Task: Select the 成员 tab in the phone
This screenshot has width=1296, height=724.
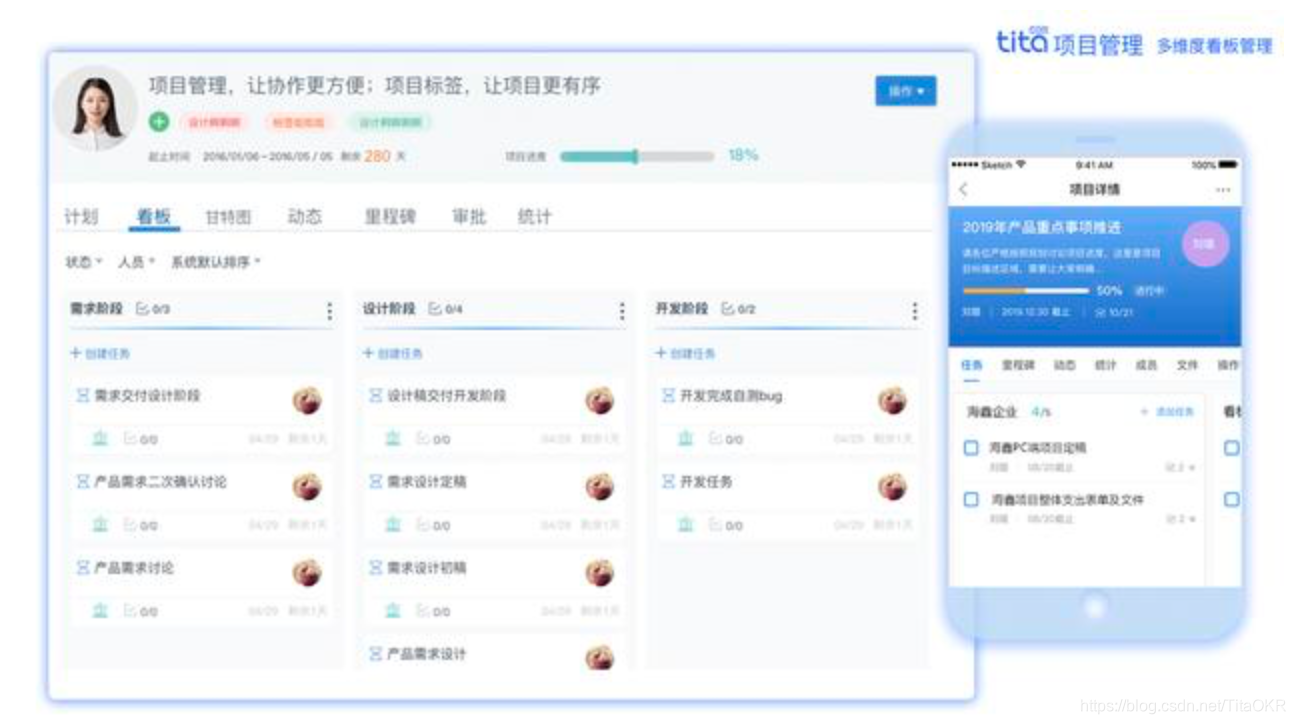Action: (1146, 365)
